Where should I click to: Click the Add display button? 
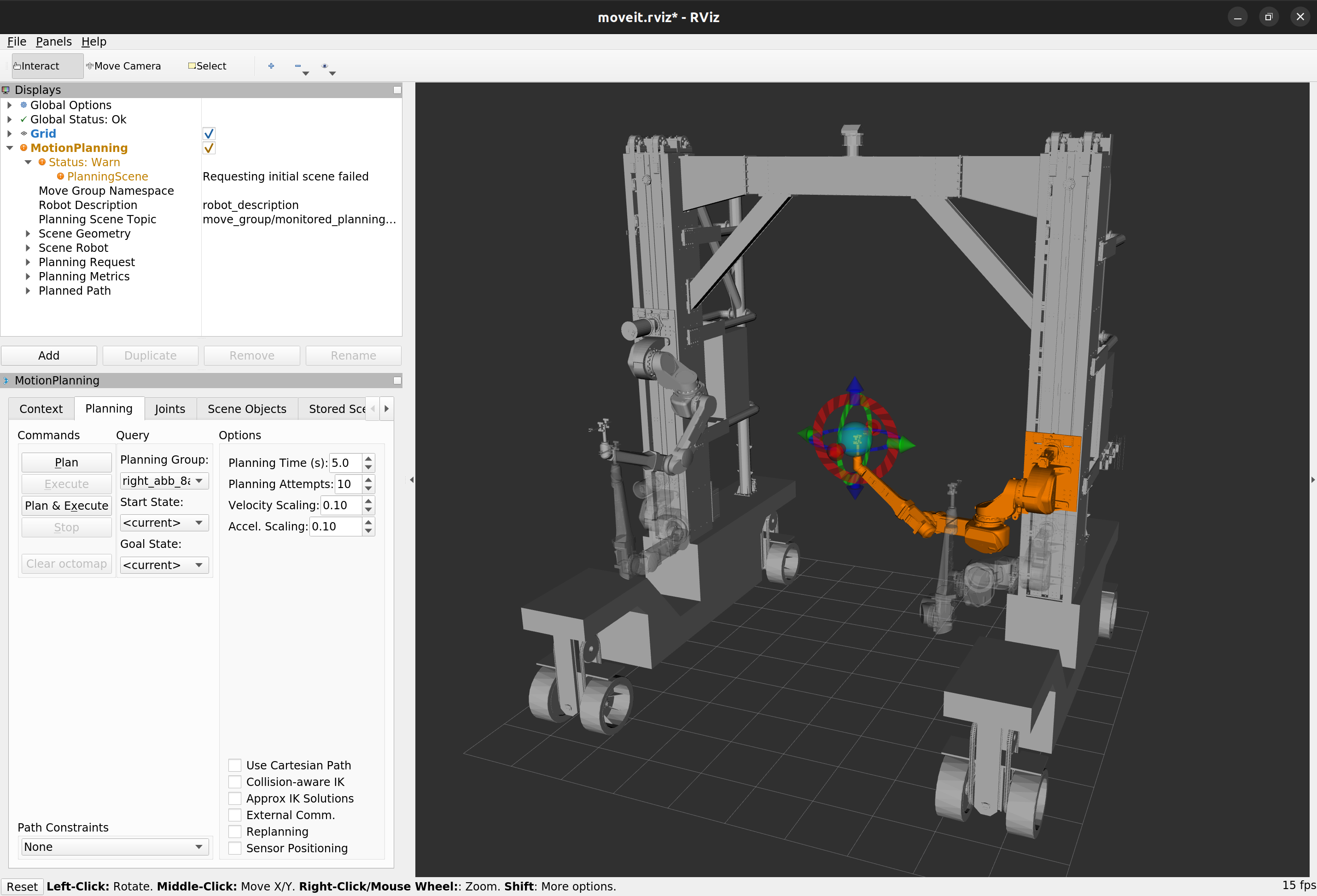49,355
